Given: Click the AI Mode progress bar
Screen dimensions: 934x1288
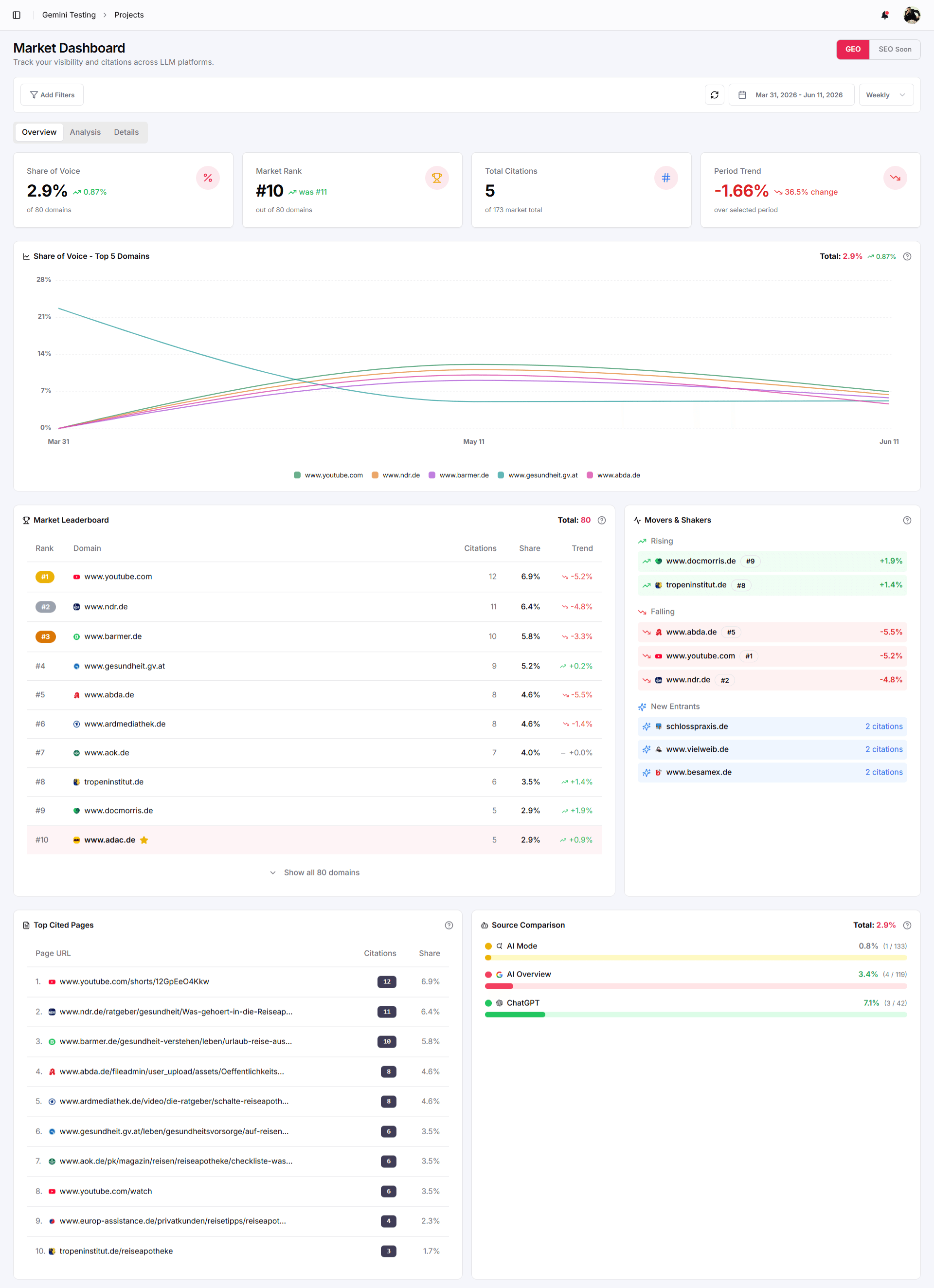Looking at the screenshot, I should click(x=696, y=958).
